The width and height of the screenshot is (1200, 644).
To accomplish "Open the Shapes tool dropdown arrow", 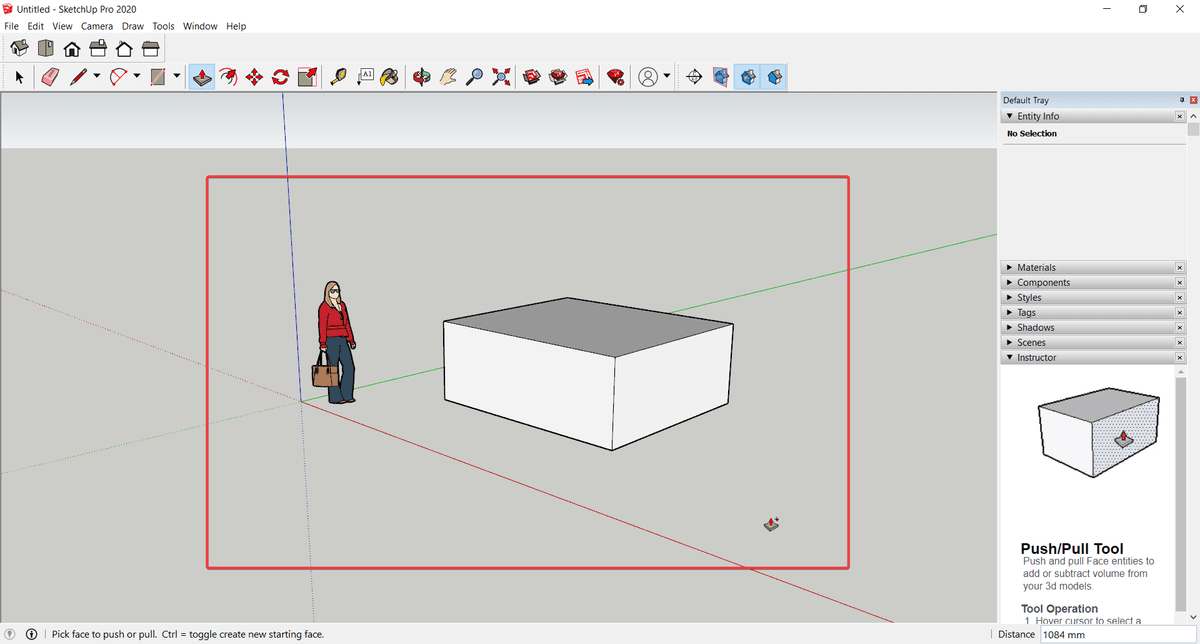I will [177, 77].
